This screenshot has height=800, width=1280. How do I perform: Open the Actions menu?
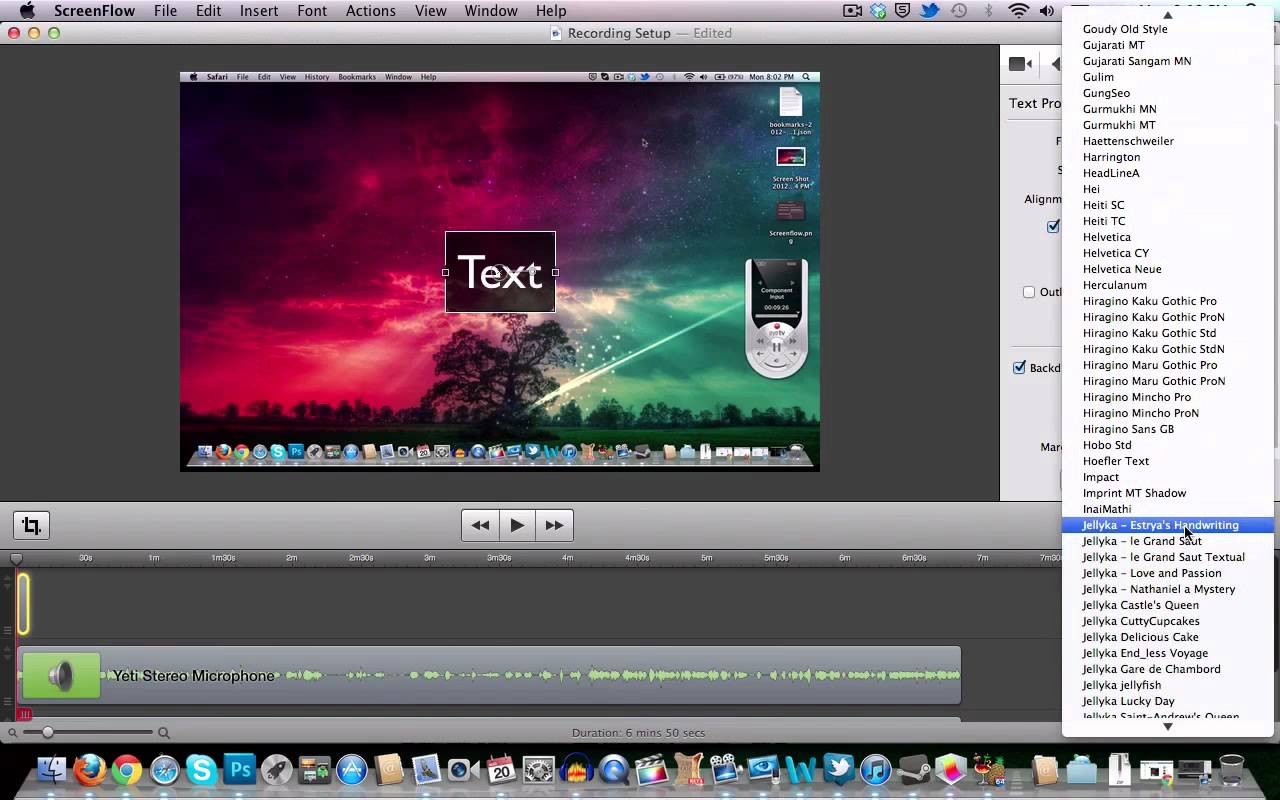tap(371, 11)
